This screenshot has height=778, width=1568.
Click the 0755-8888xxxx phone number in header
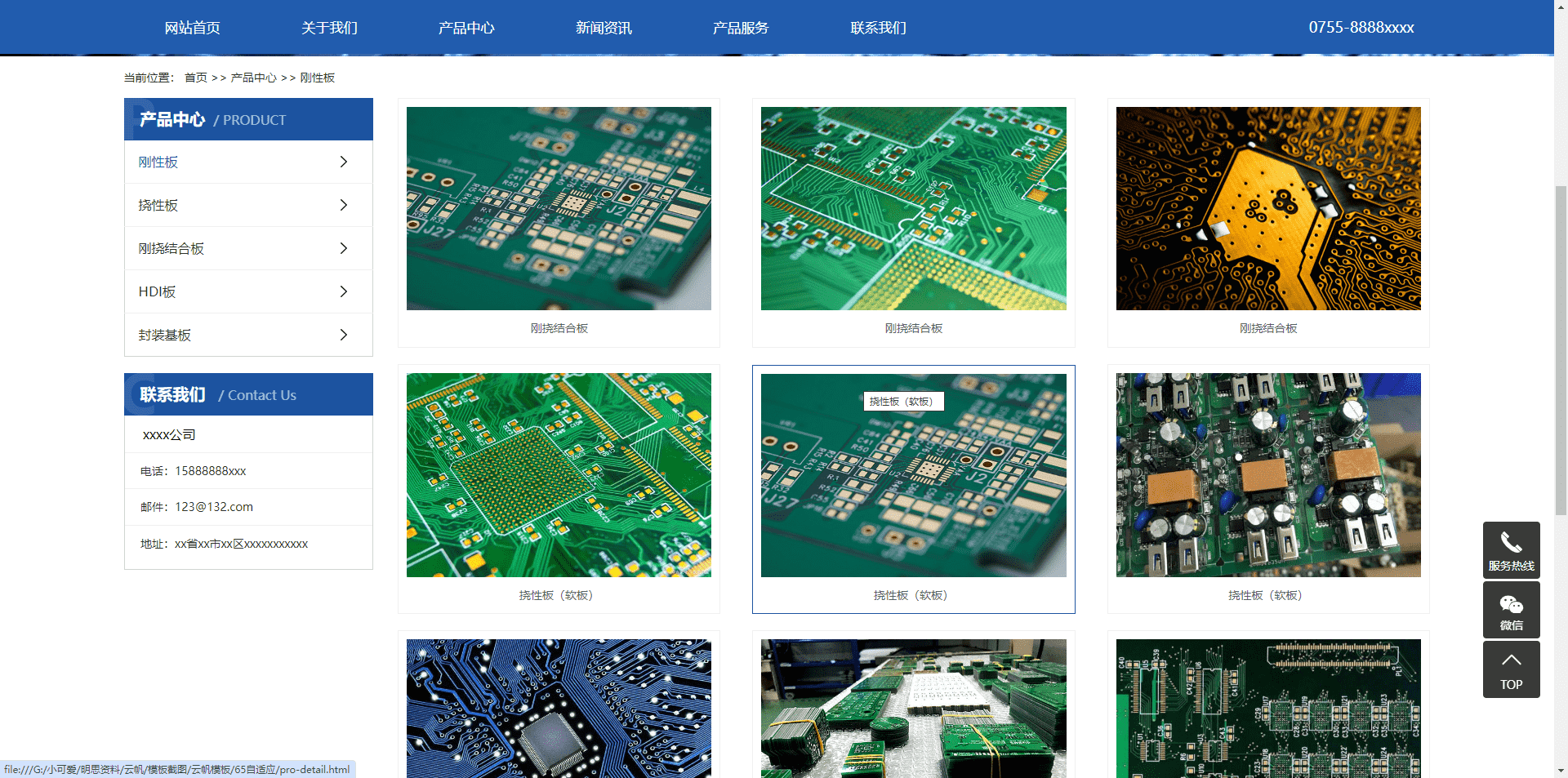pos(1361,27)
